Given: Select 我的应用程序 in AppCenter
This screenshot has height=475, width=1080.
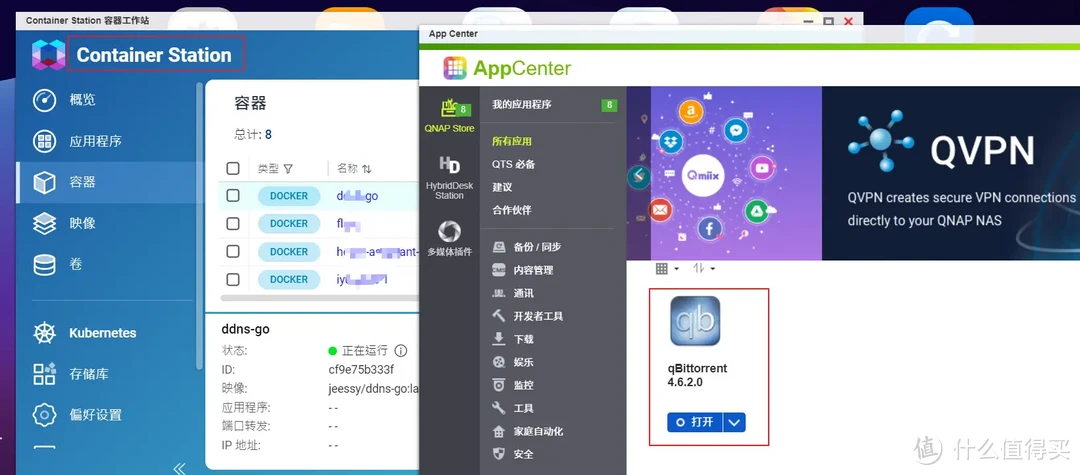Looking at the screenshot, I should click(521, 105).
